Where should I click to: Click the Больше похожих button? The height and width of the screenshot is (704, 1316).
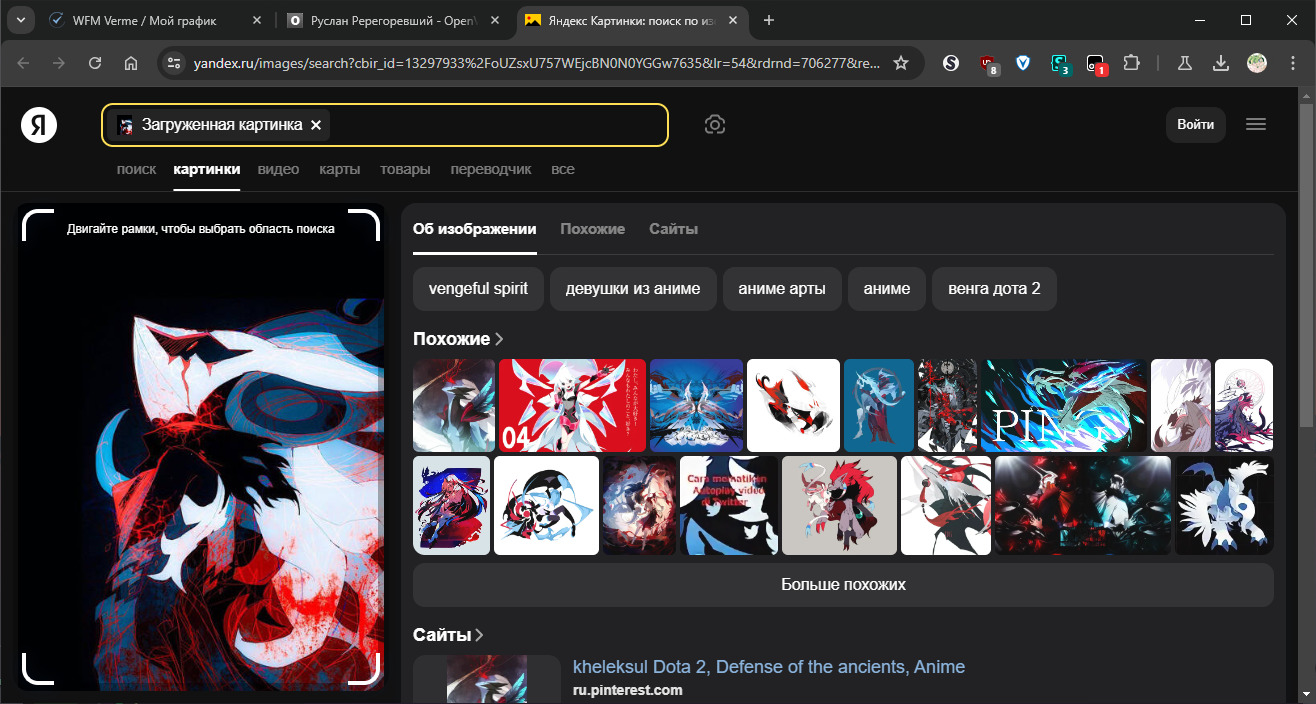pos(843,584)
